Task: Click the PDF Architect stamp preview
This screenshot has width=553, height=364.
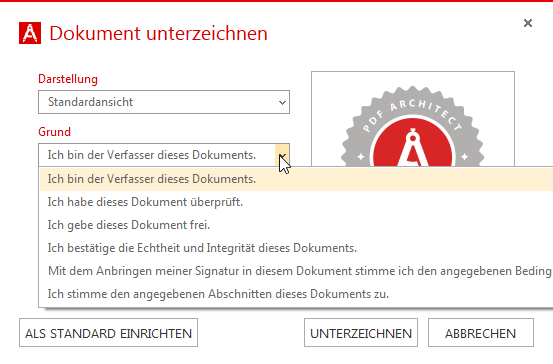Action: click(413, 119)
